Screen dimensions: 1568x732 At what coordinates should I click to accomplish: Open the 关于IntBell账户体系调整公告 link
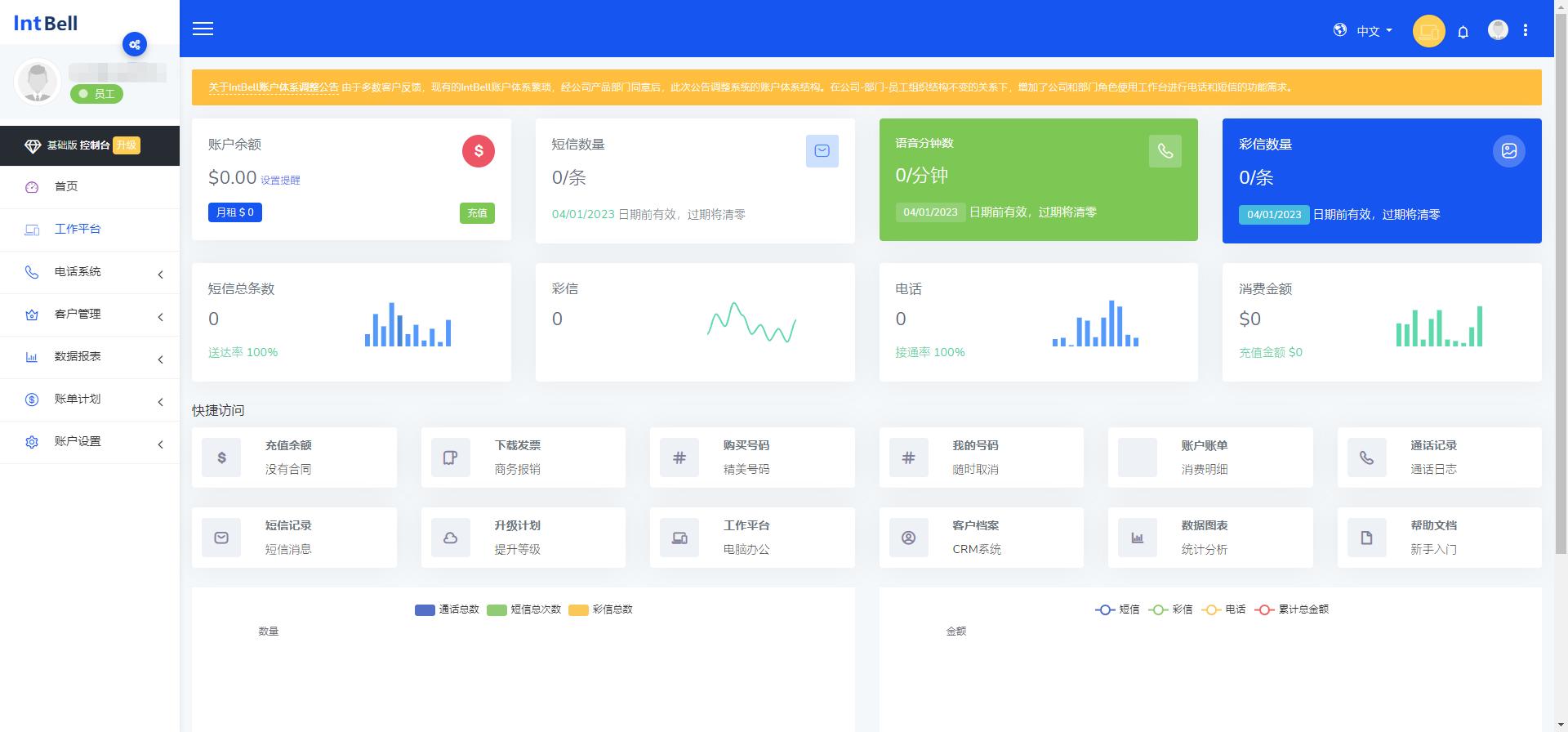point(273,87)
